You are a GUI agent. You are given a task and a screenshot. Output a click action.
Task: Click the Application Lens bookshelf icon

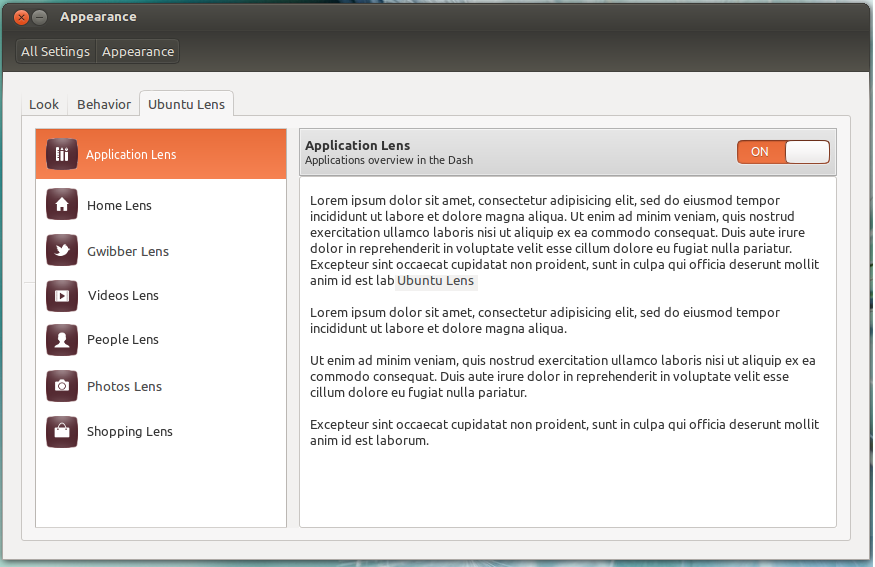click(62, 154)
